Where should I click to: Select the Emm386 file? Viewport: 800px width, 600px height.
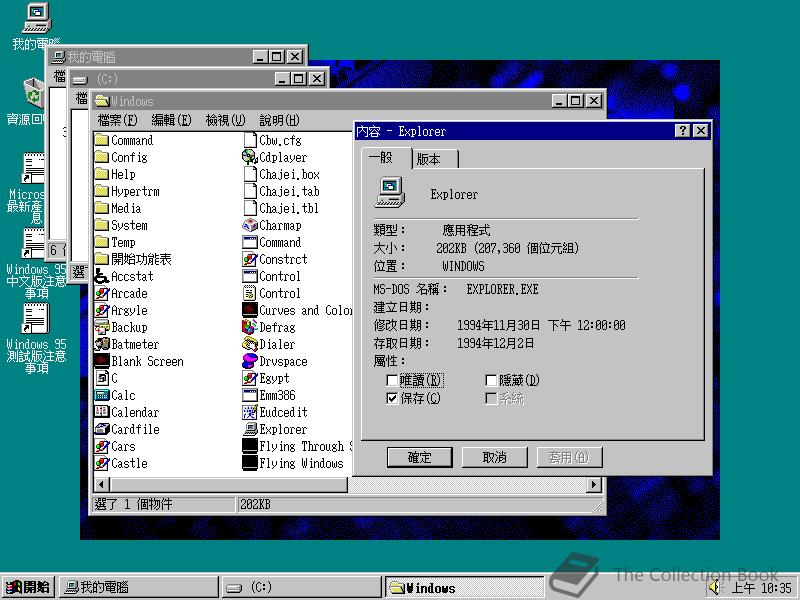click(269, 395)
